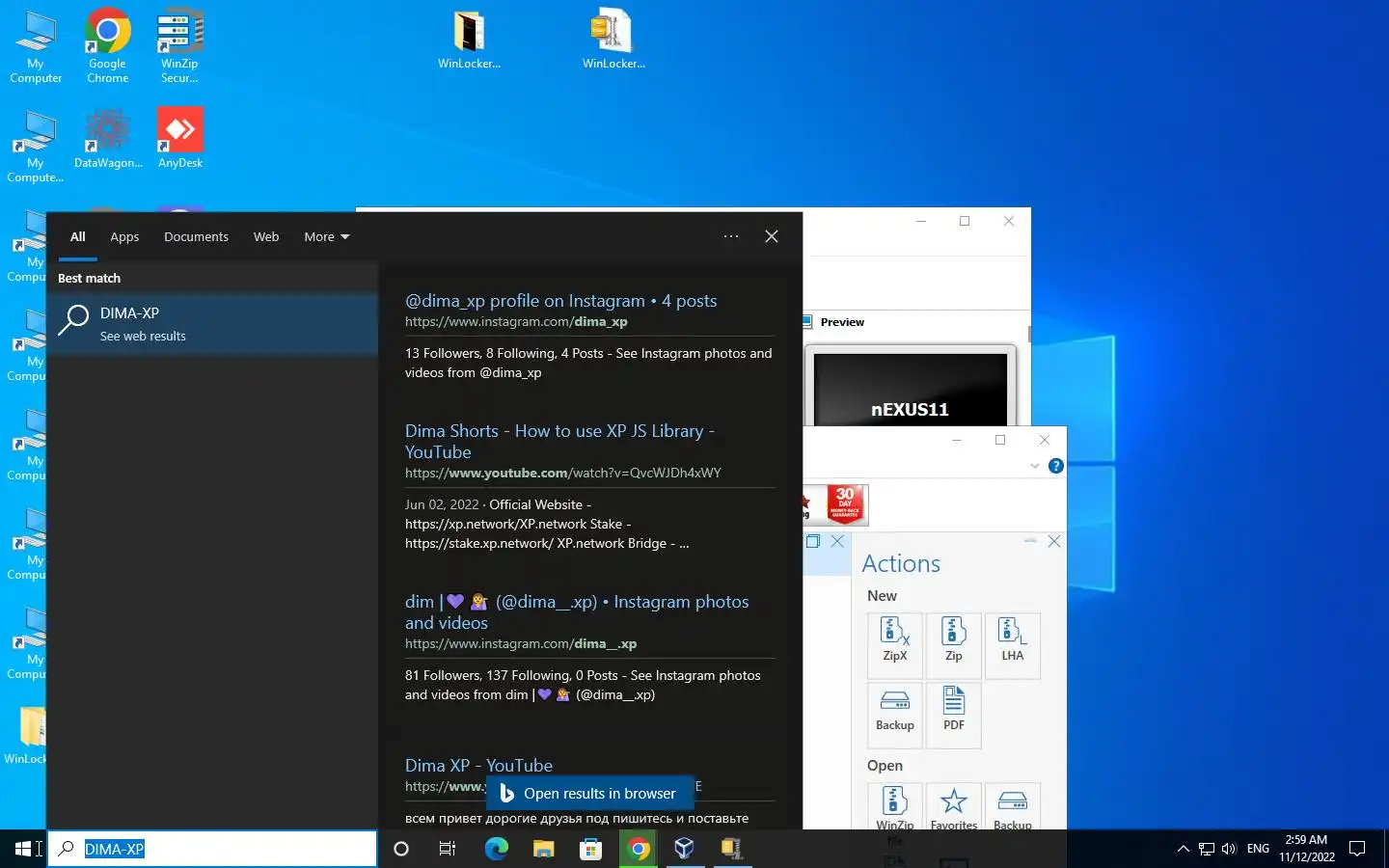Click Backup under Open in WinZip Actions

(1013, 807)
